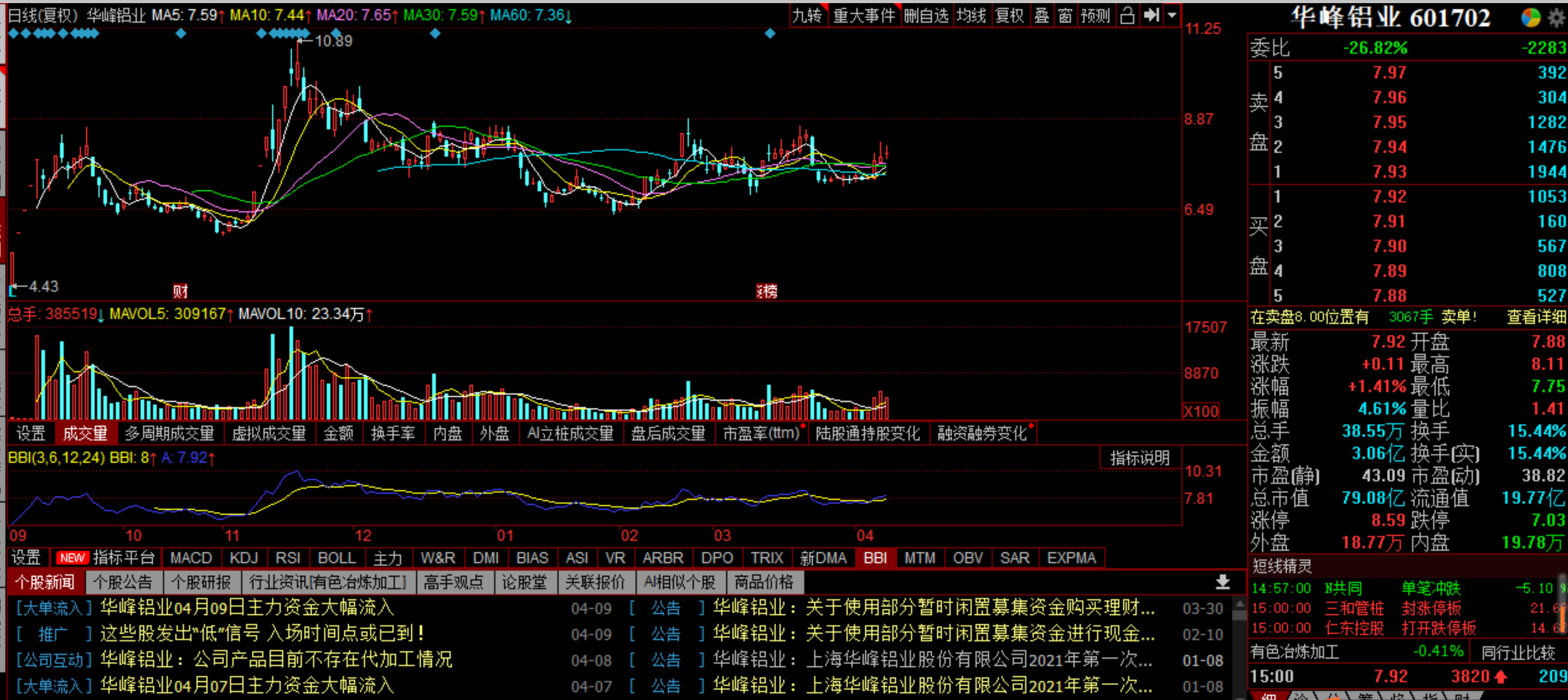Open the 个股研报 tab
The height and width of the screenshot is (700, 1568).
[x=202, y=583]
